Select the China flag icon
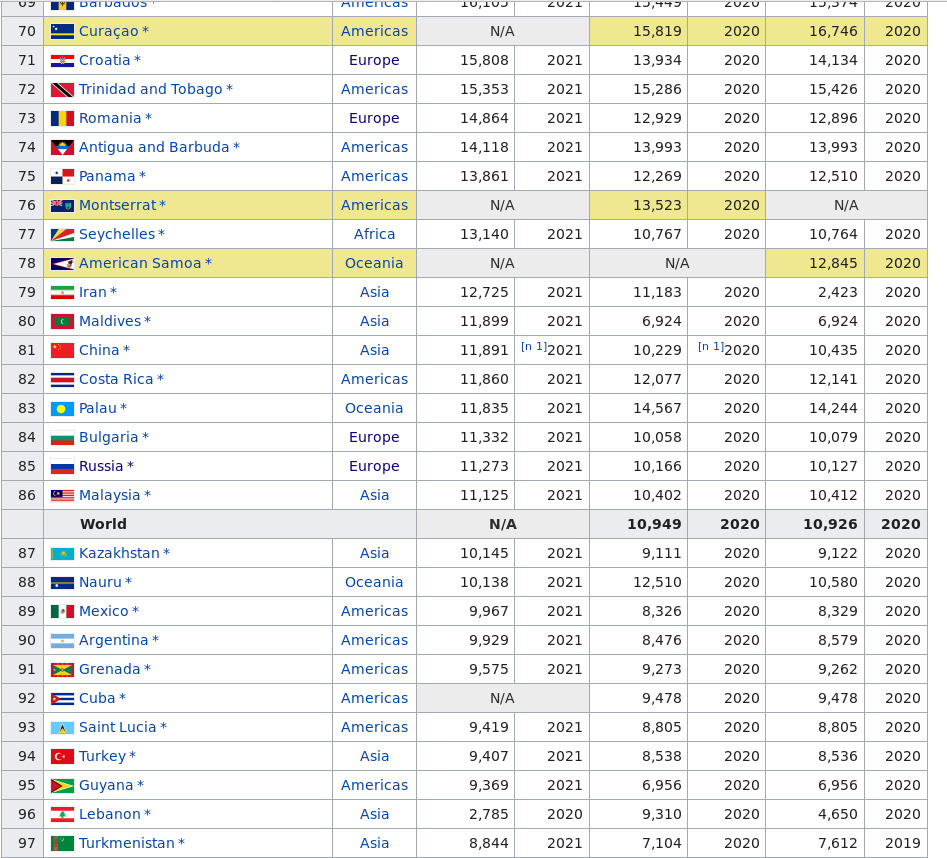This screenshot has width=947, height=858. click(62, 350)
